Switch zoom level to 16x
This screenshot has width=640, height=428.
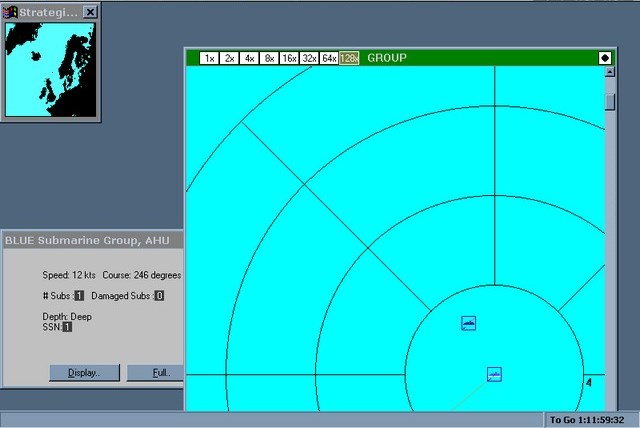tap(289, 58)
